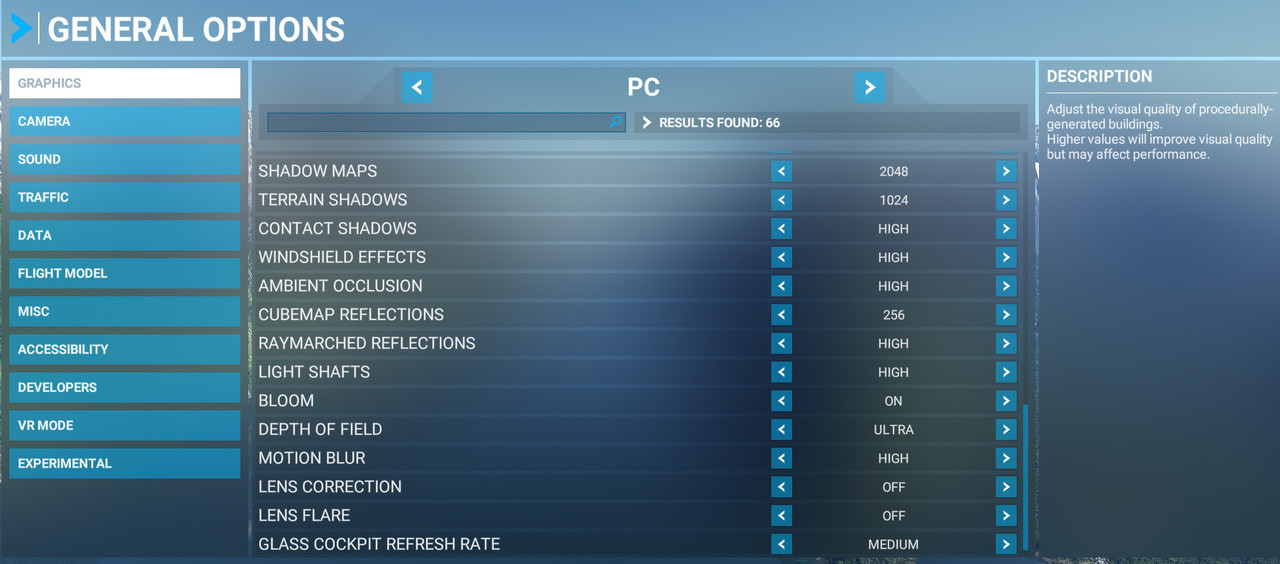Toggle Lens Flare with left arrow
The image size is (1280, 564).
pyautogui.click(x=781, y=516)
